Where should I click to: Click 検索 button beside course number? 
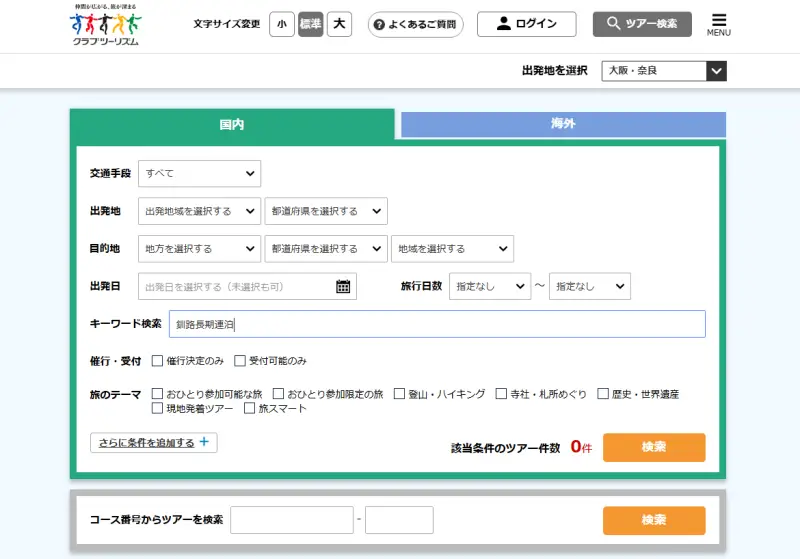pos(654,520)
